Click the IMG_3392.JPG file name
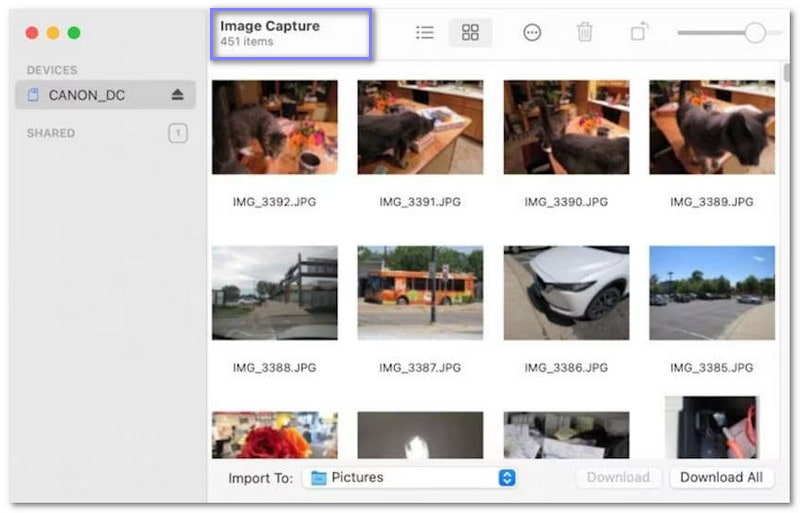800x513 pixels. [274, 202]
